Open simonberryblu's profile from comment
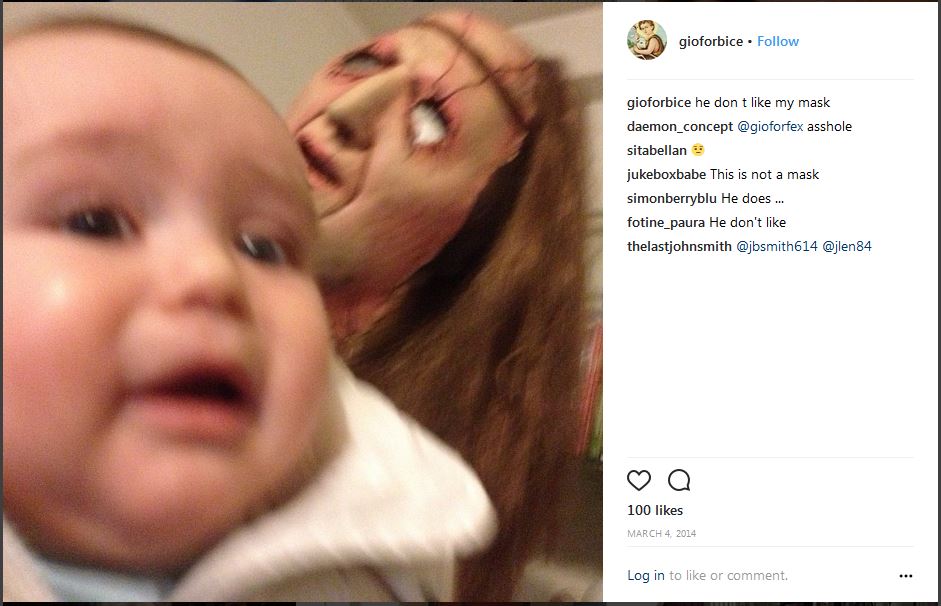 (672, 199)
